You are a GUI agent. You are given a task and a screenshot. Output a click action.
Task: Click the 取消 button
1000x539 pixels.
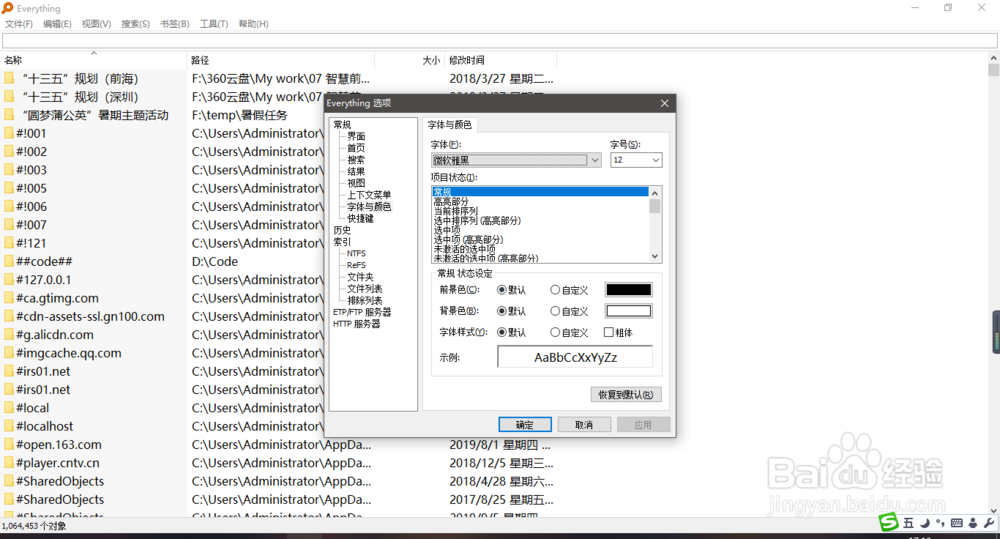tap(584, 425)
